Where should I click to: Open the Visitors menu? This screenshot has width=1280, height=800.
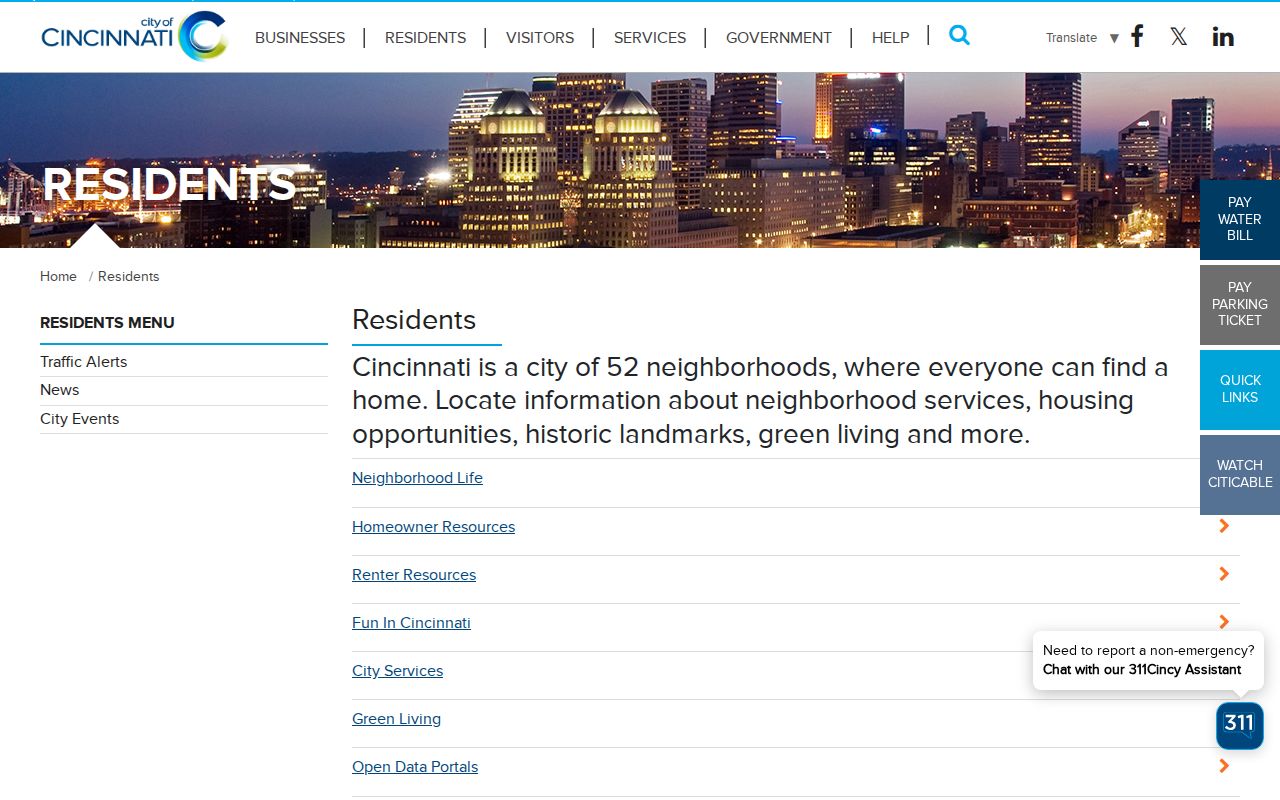click(x=540, y=38)
